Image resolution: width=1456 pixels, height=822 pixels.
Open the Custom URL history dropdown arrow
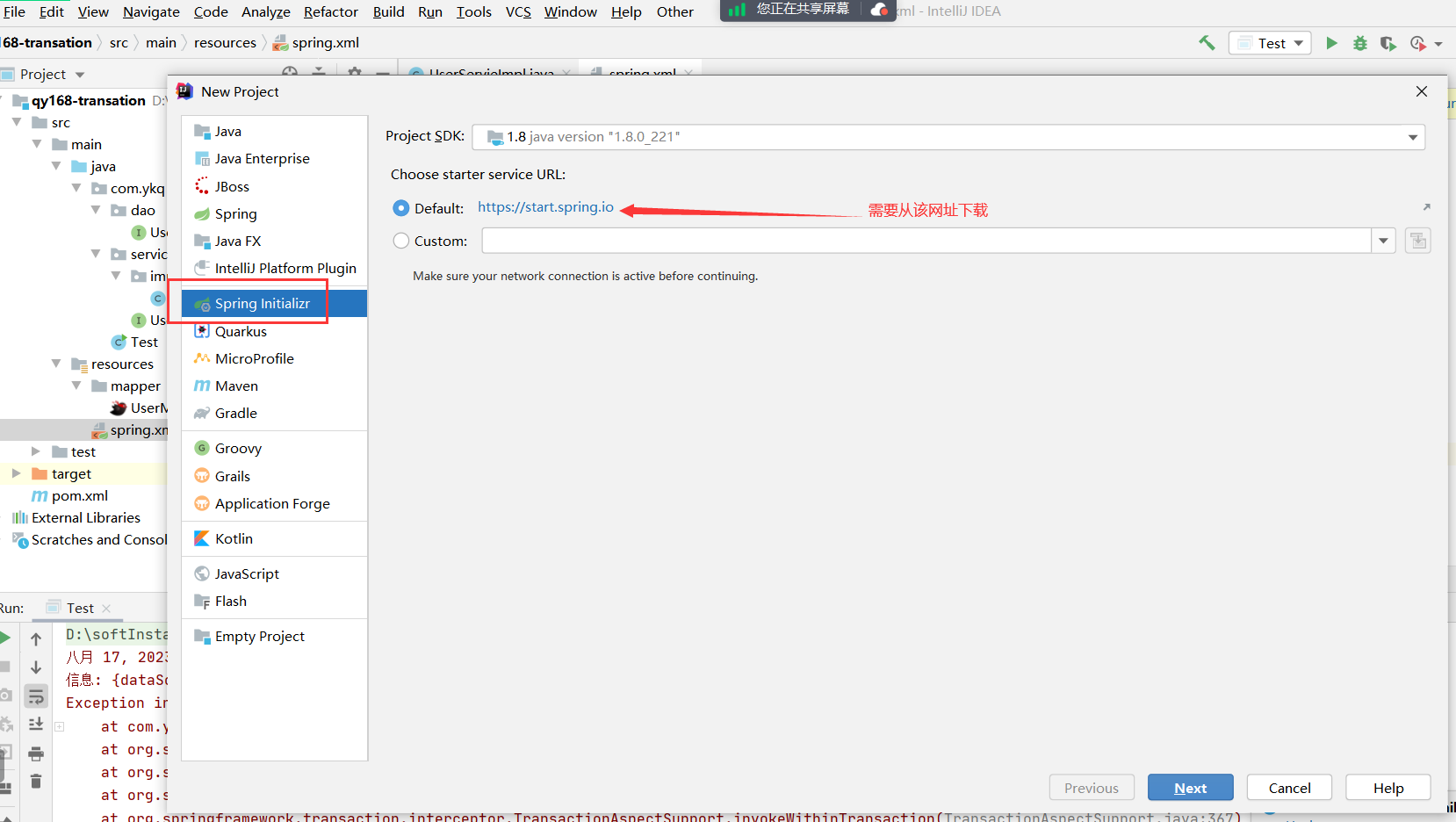tap(1384, 241)
